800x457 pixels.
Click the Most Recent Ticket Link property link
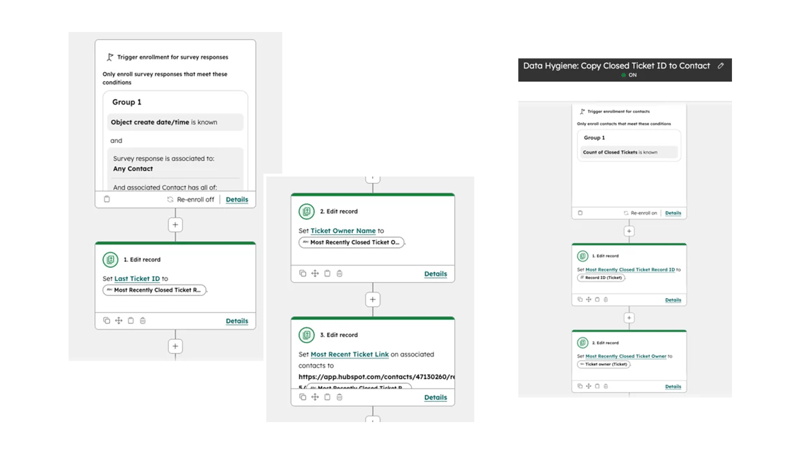[x=349, y=354]
